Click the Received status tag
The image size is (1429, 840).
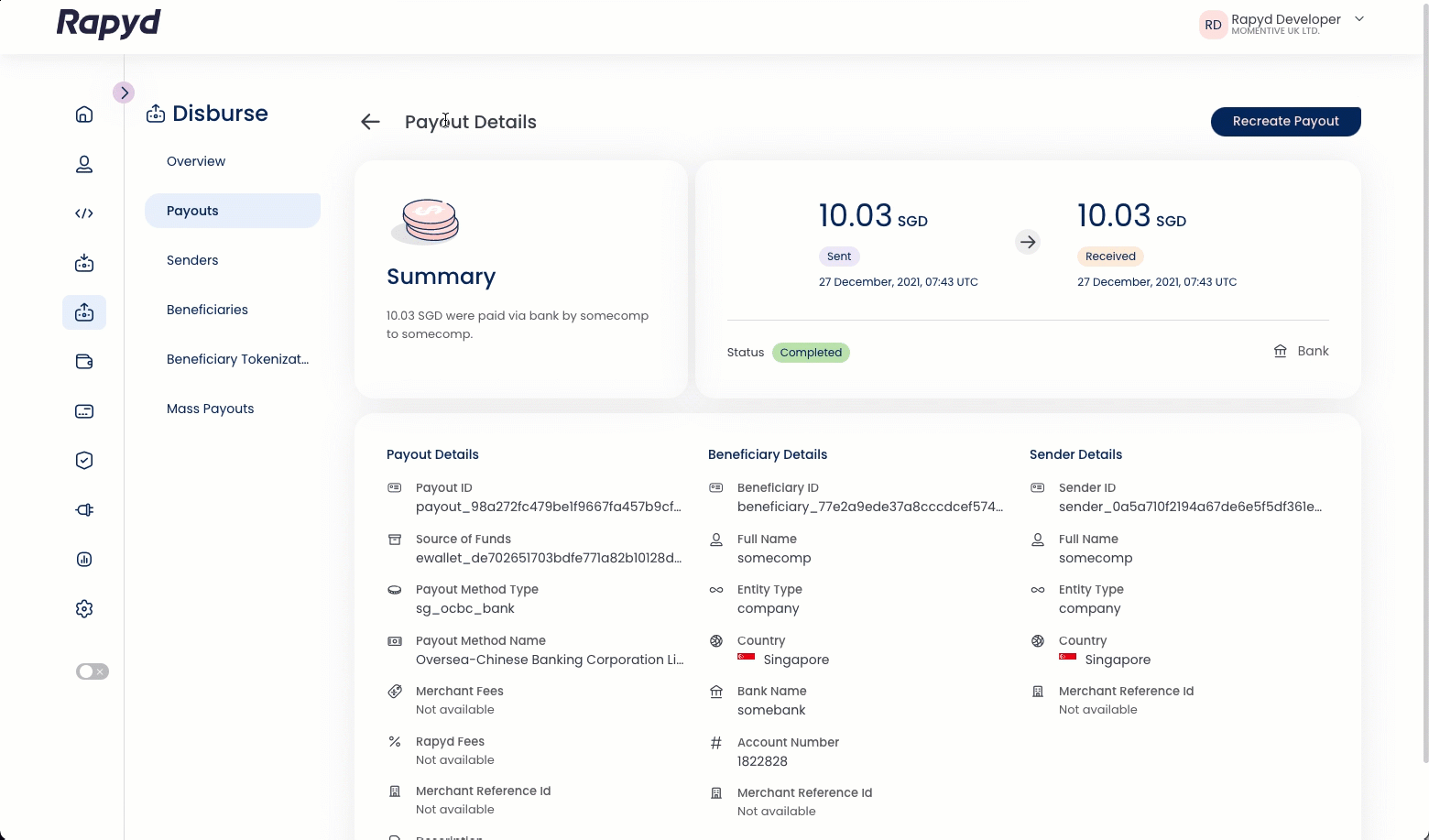(1110, 256)
